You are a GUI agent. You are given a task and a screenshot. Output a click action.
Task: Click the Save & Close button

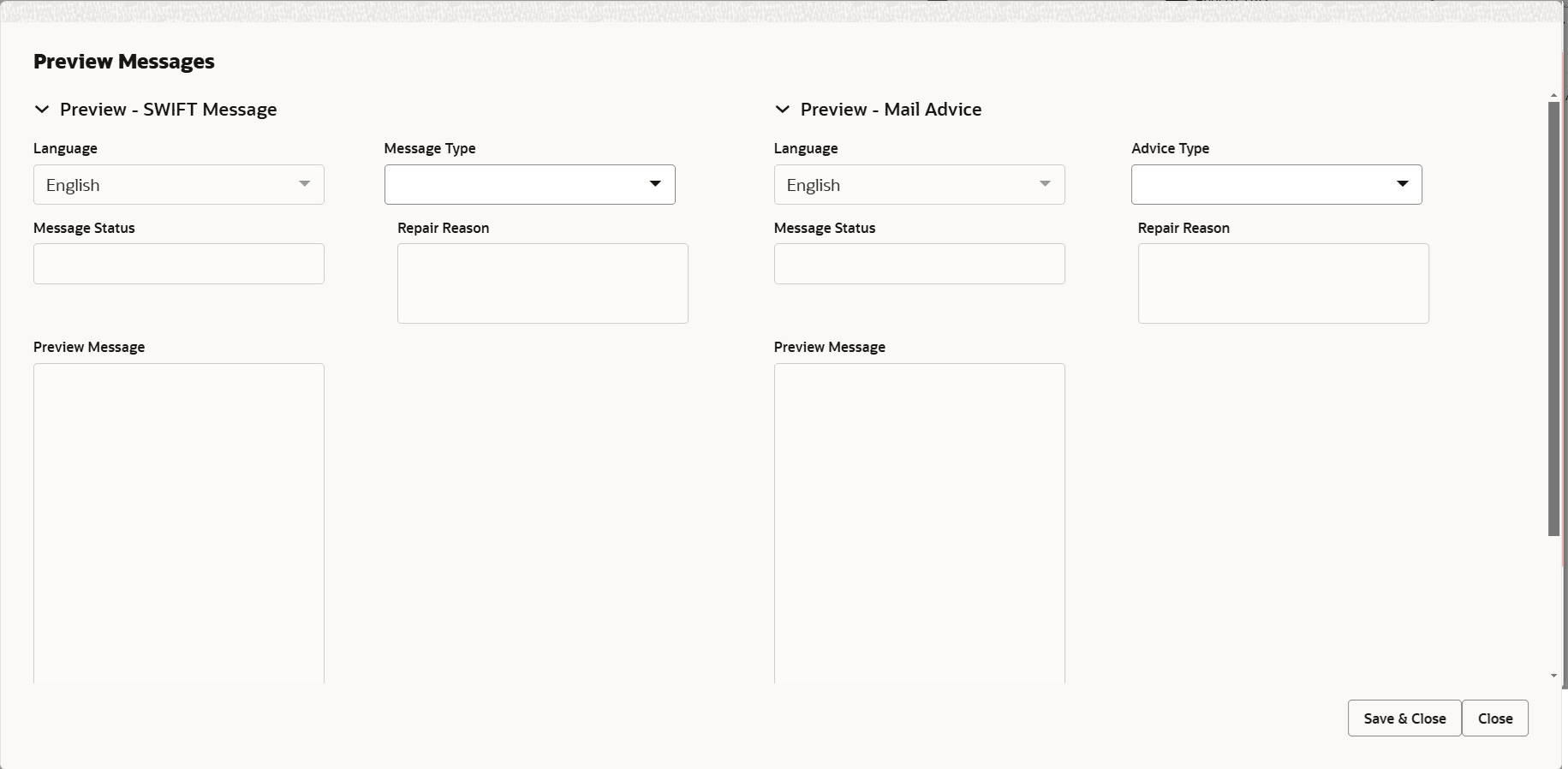[x=1404, y=718]
